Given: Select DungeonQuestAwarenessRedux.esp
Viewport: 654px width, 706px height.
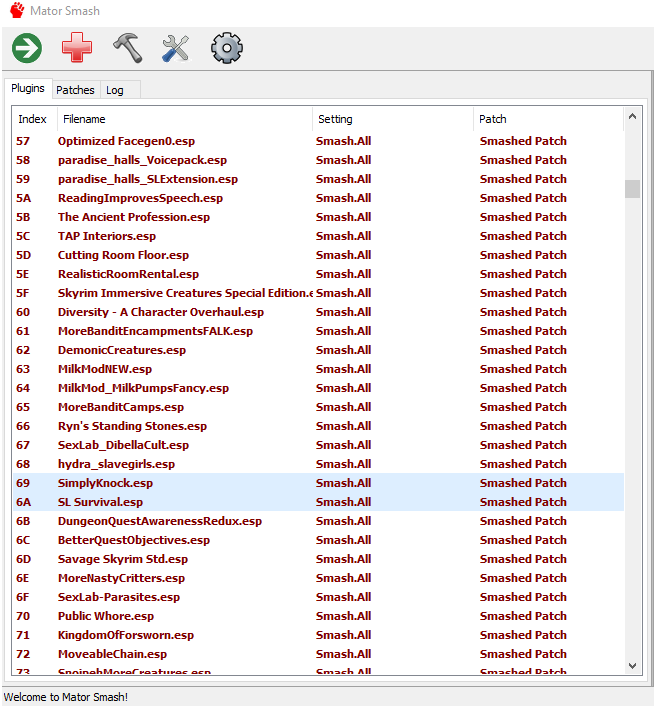Looking at the screenshot, I should [318, 521].
